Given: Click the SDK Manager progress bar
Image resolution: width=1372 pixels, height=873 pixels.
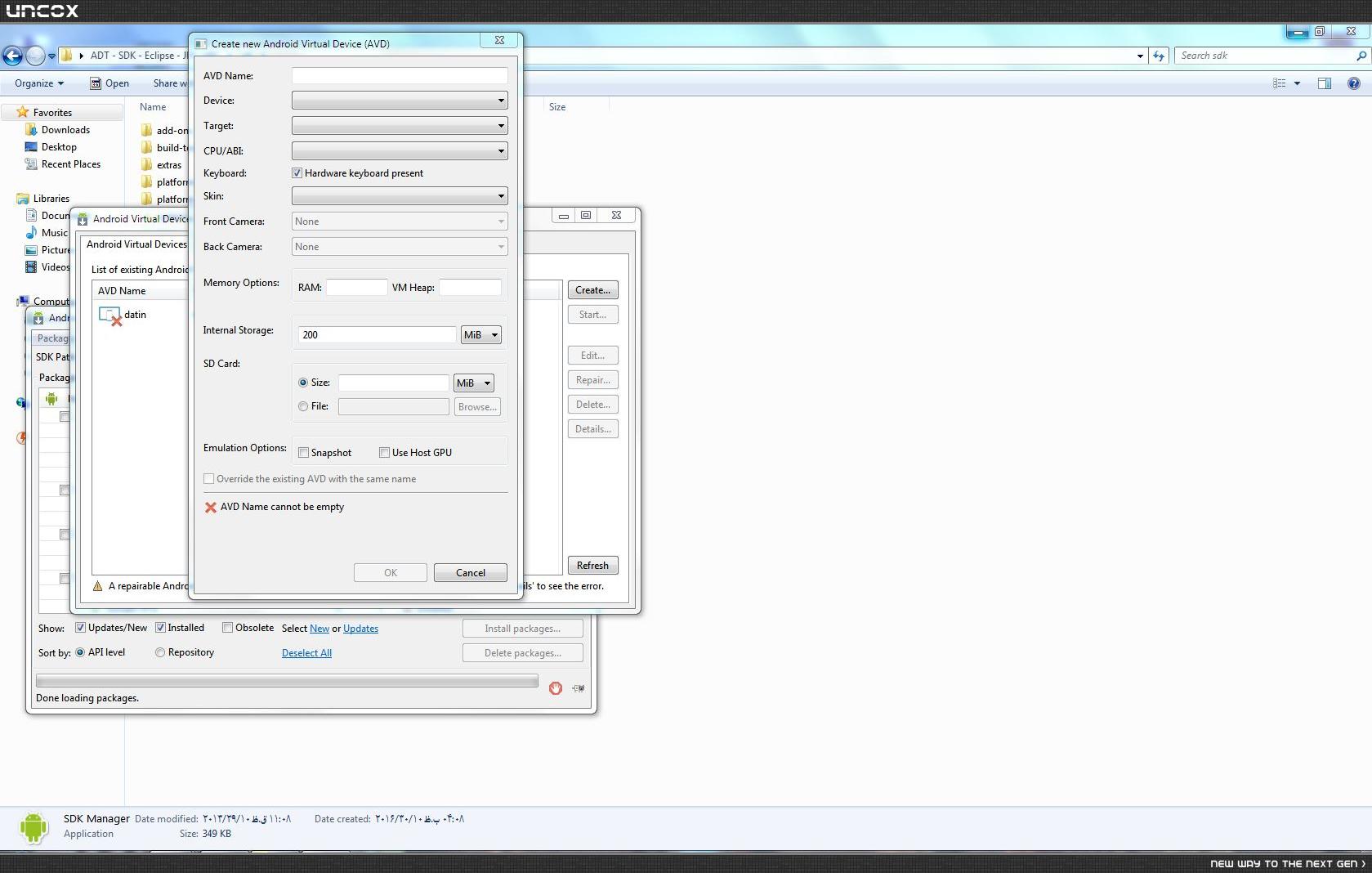Looking at the screenshot, I should pos(287,681).
